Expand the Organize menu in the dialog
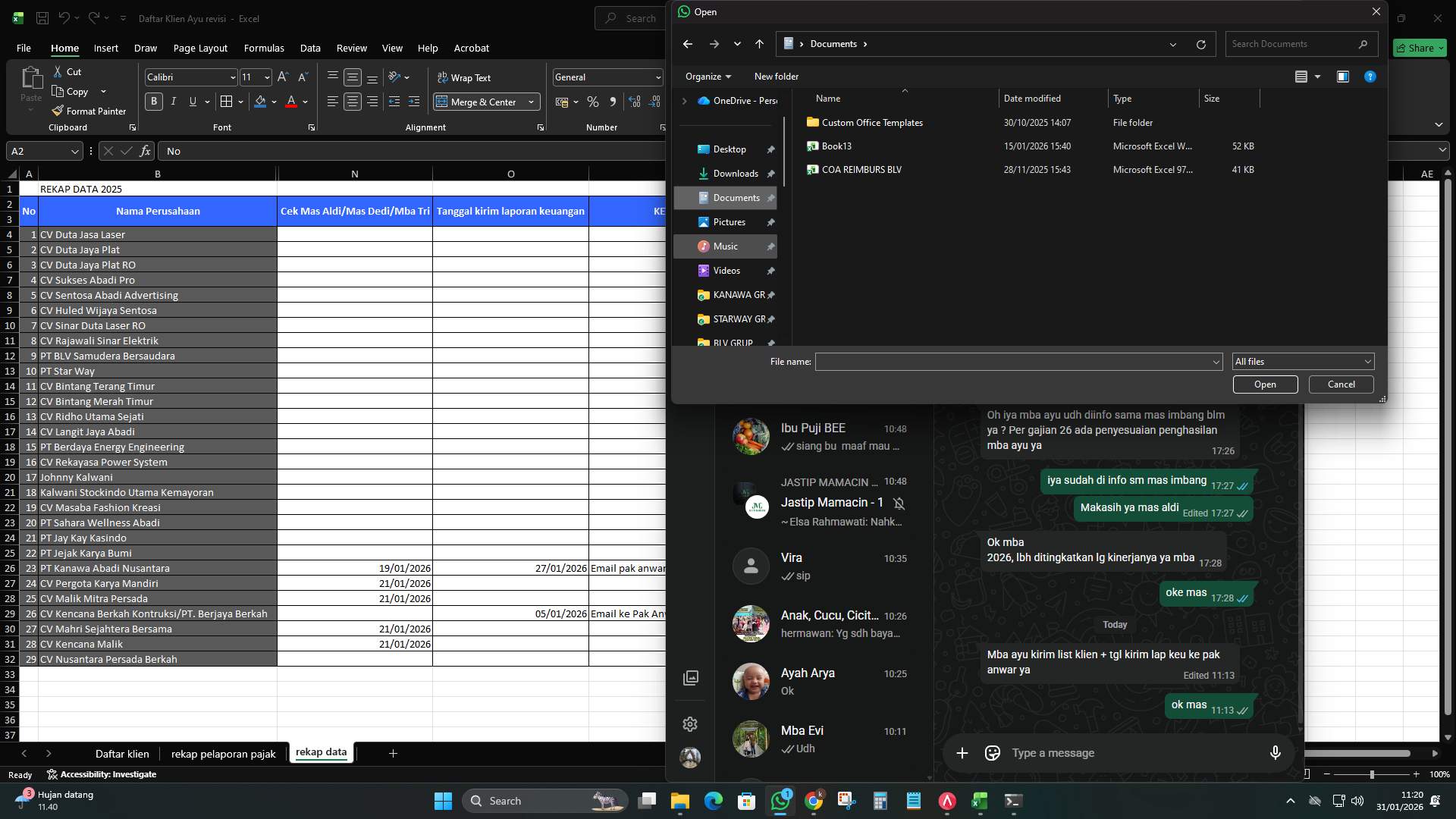This screenshot has height=819, width=1456. point(708,76)
